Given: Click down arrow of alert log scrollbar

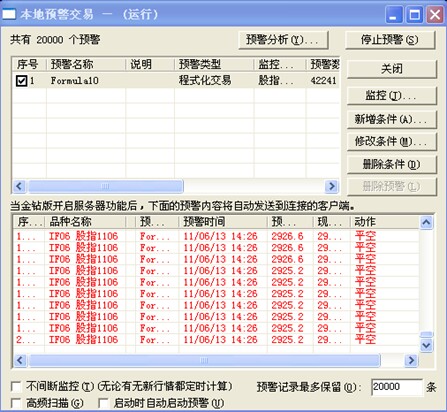Looking at the screenshot, I should click(x=427, y=345).
